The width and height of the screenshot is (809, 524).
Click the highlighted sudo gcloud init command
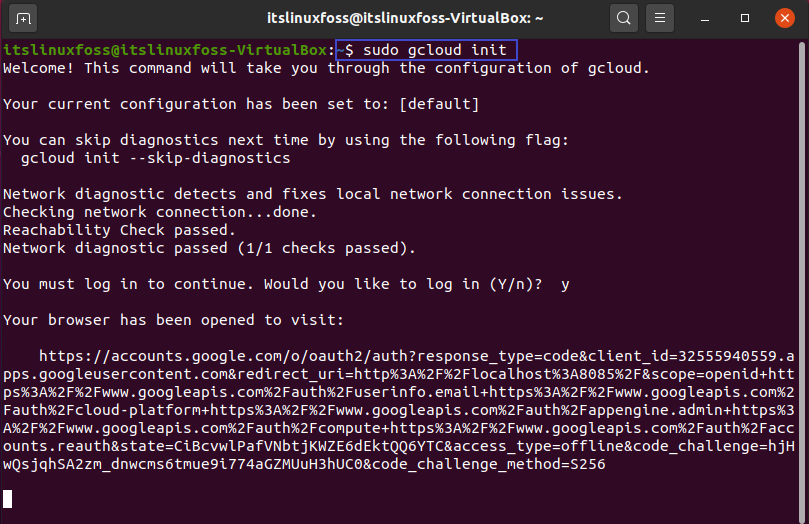pos(426,50)
